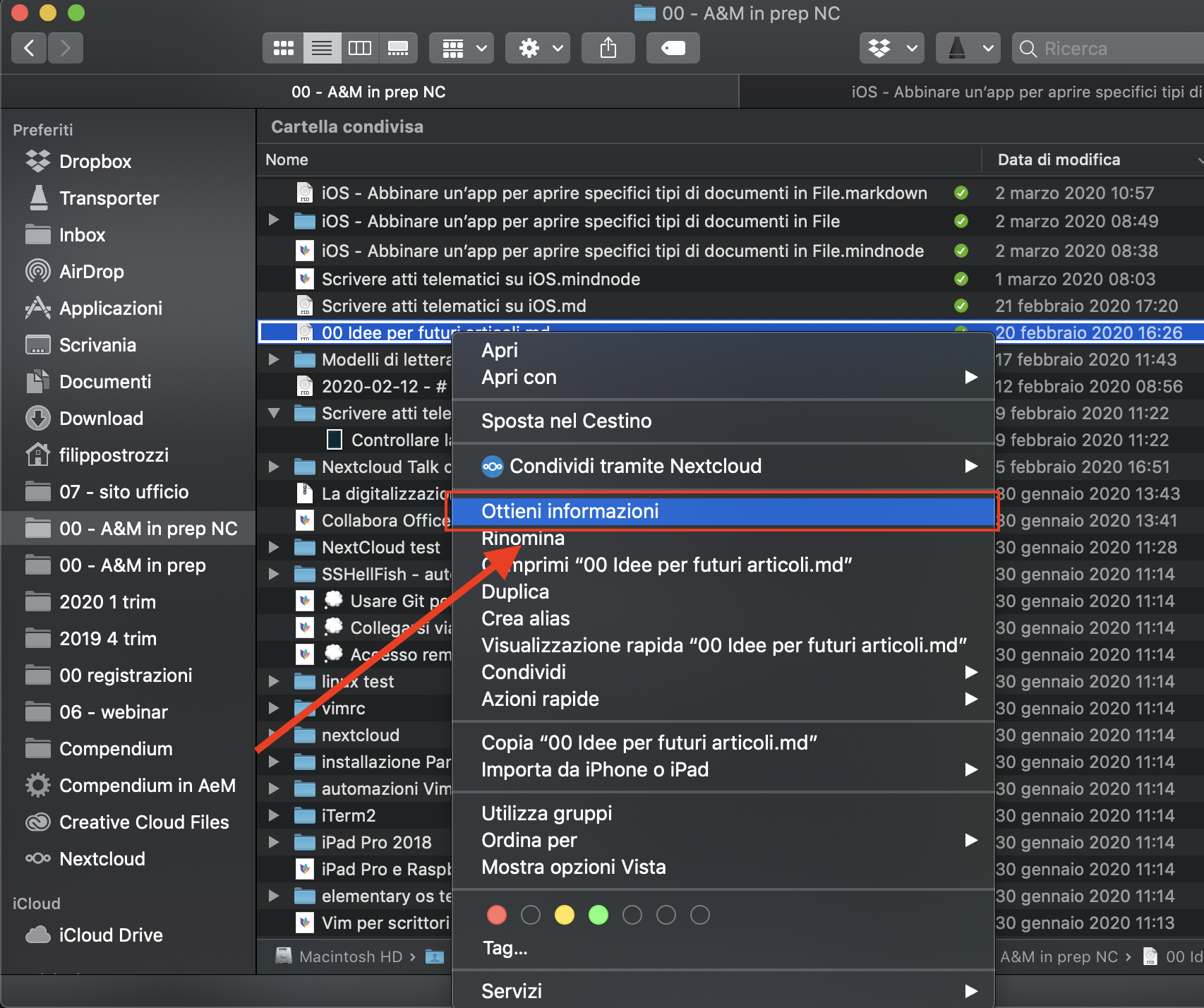1204x1008 pixels.
Task: Open Applicazioni in the sidebar
Action: click(110, 308)
